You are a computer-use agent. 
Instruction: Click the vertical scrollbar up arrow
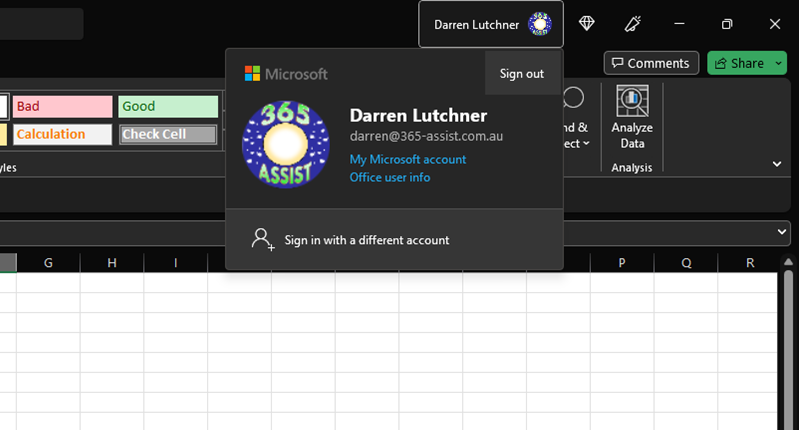(x=788, y=262)
